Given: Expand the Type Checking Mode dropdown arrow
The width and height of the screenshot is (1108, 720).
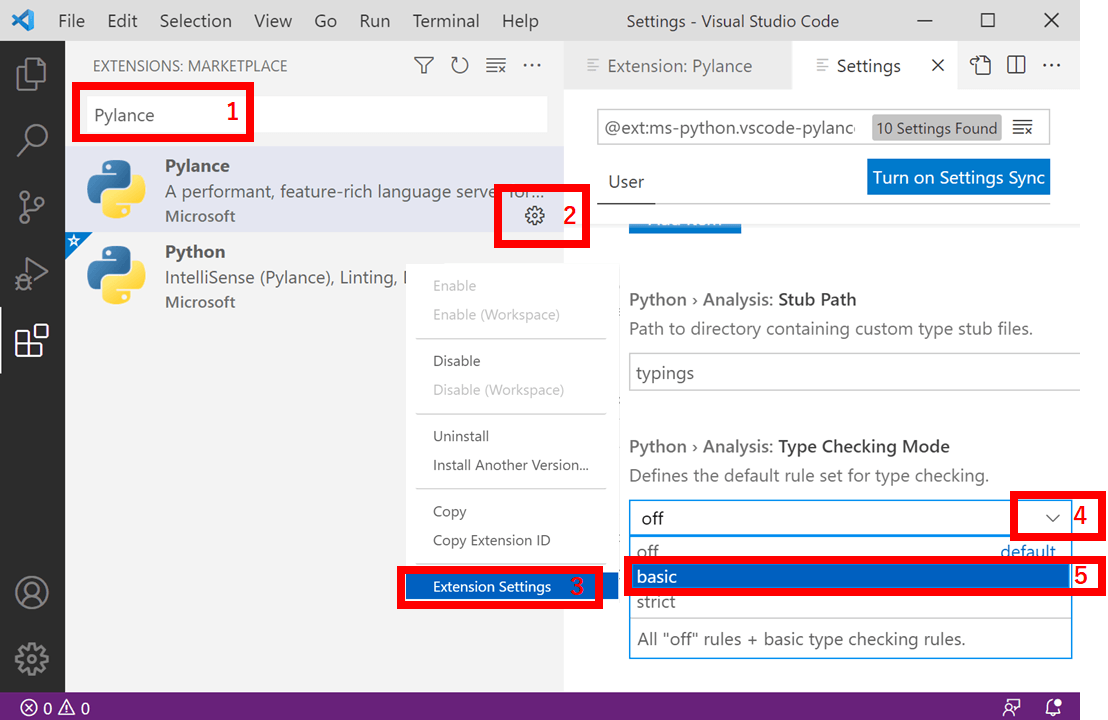Looking at the screenshot, I should [x=1051, y=517].
